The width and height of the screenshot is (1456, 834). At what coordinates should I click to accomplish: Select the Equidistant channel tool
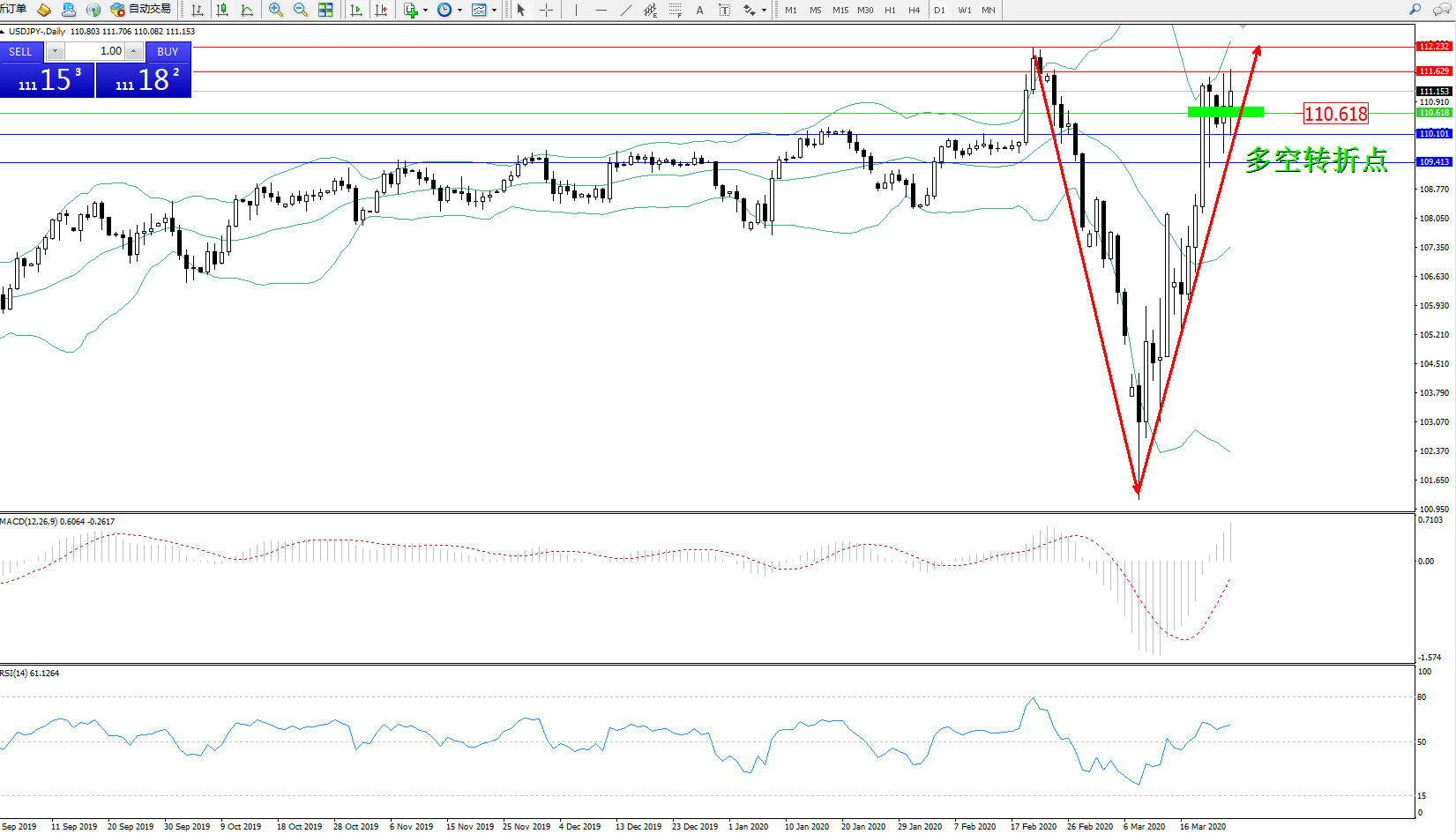coord(651,10)
